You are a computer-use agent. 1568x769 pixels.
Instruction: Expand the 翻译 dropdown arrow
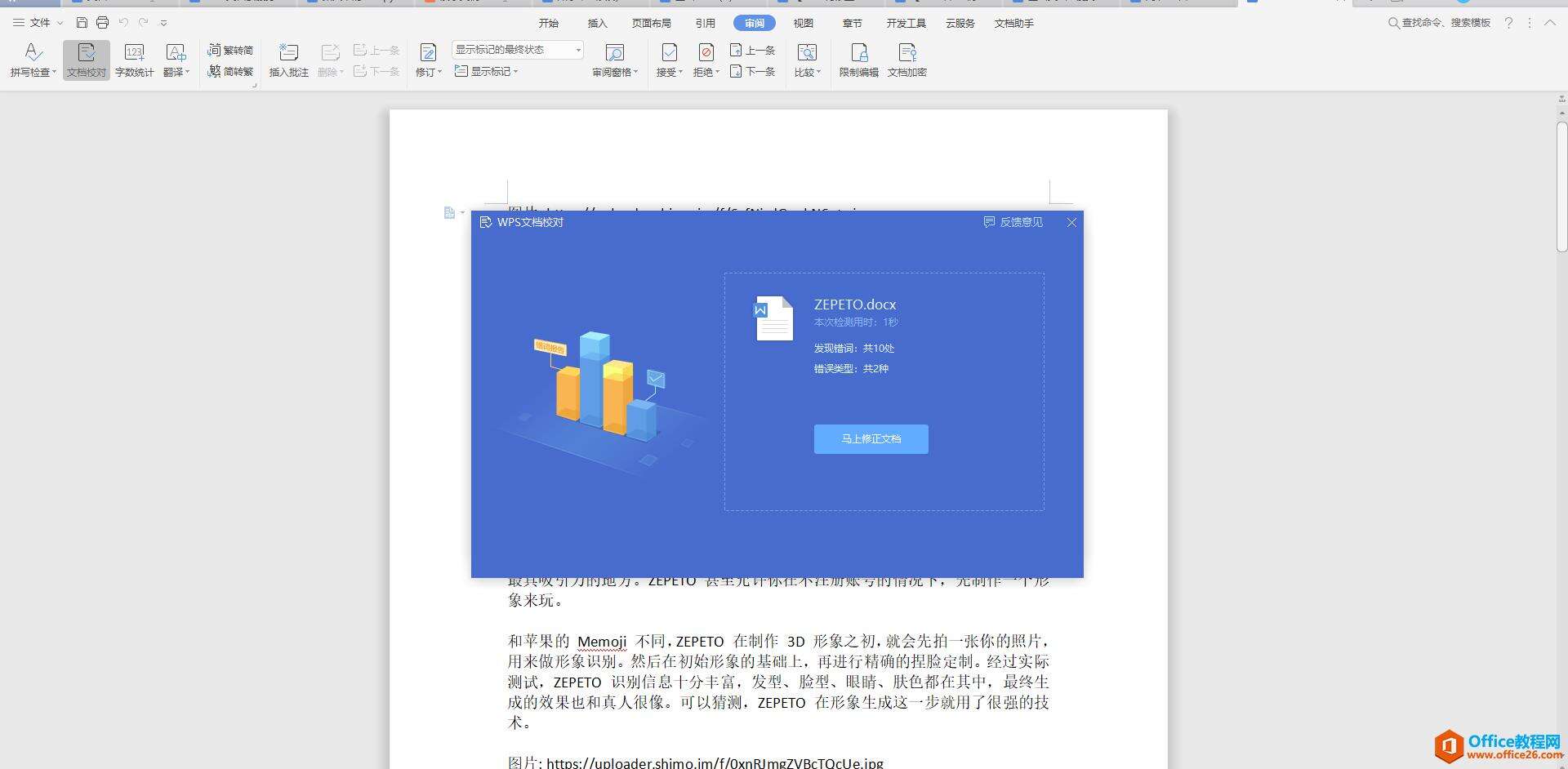click(187, 73)
